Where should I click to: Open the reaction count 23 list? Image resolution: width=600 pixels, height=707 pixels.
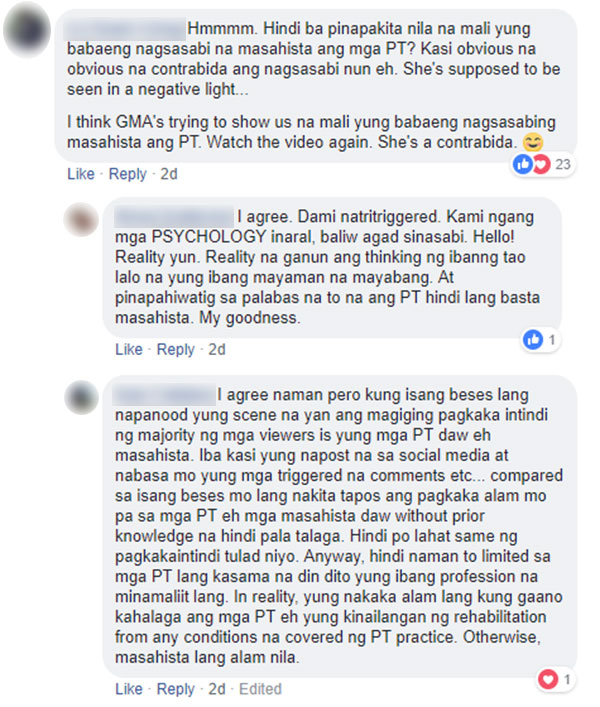click(x=563, y=164)
